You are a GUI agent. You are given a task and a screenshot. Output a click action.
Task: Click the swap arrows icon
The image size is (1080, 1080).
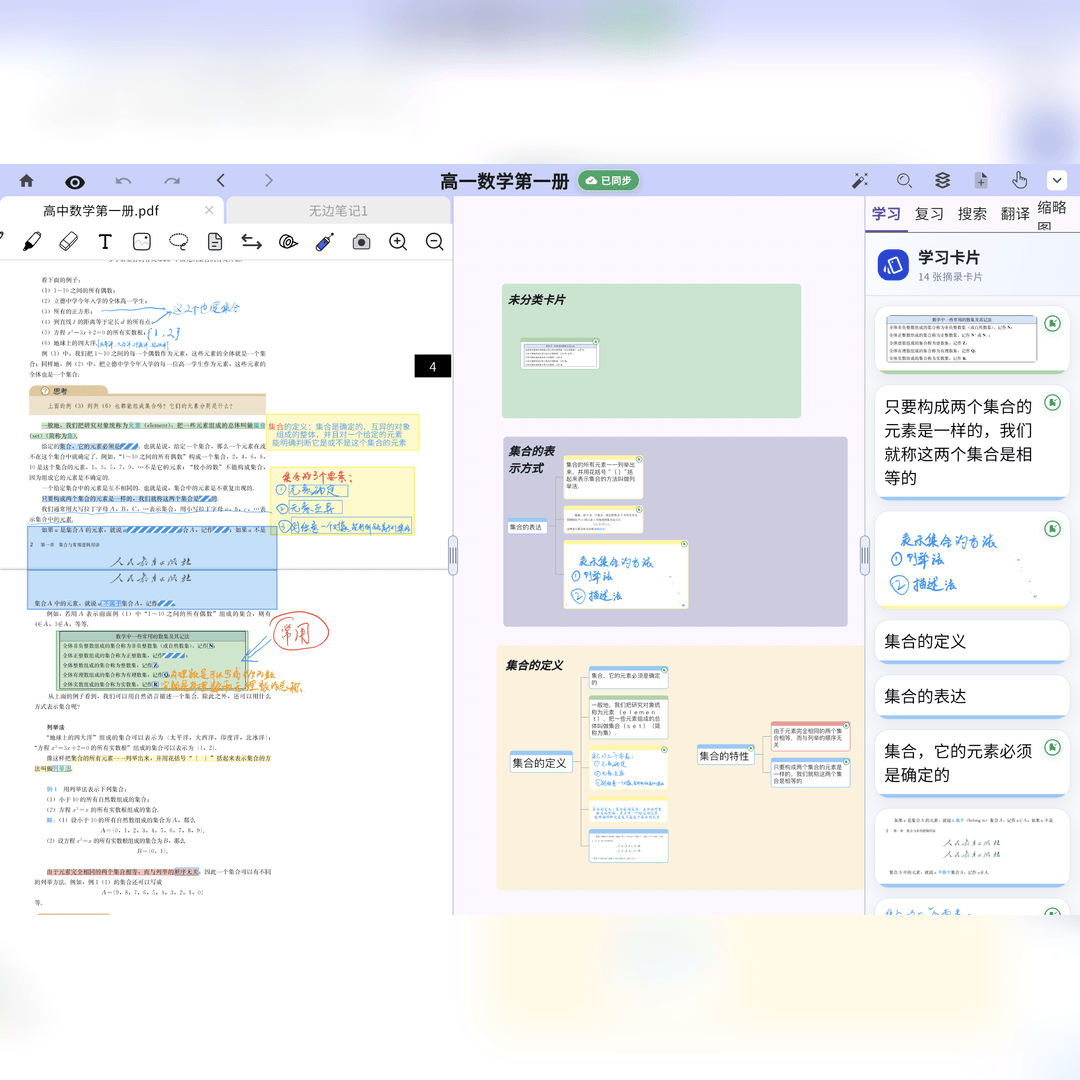[251, 242]
